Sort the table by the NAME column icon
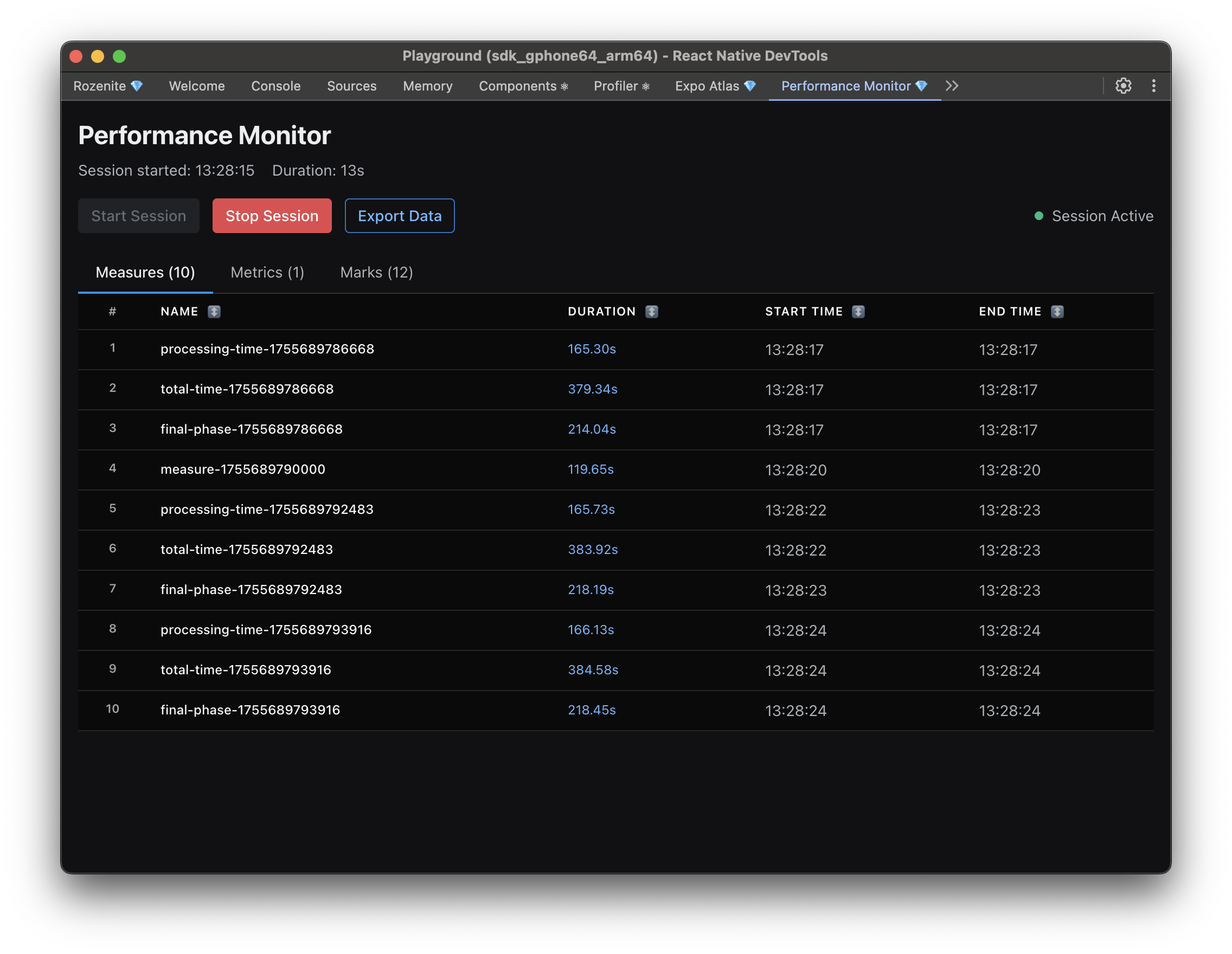The height and width of the screenshot is (954, 1232). (214, 311)
